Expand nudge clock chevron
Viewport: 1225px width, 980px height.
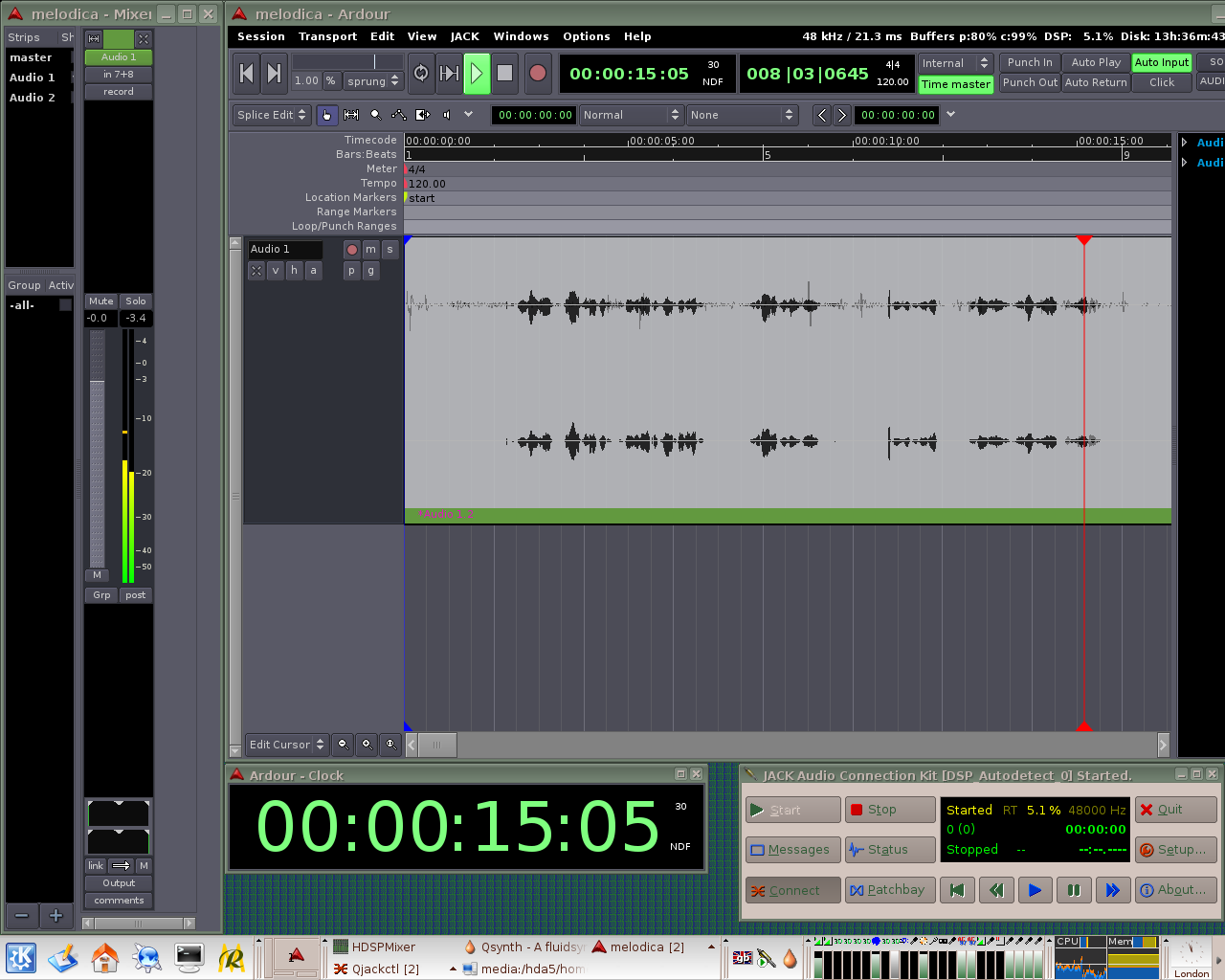click(x=950, y=115)
